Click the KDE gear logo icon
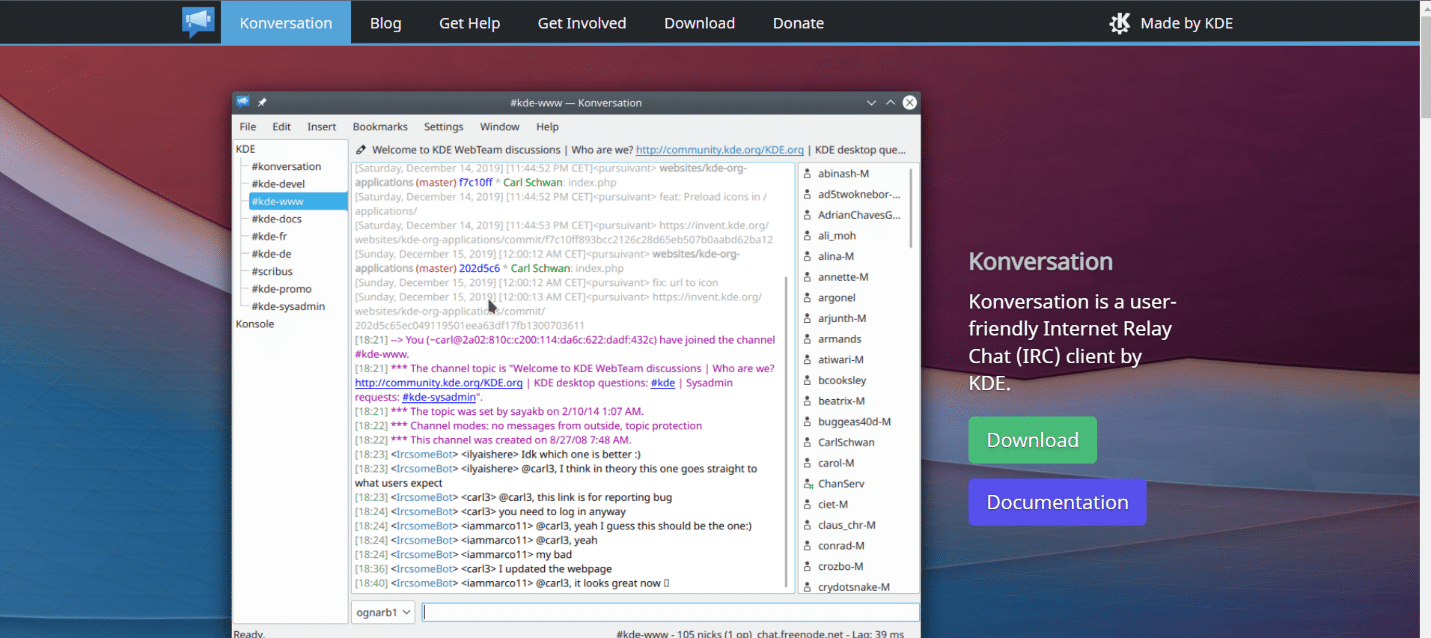This screenshot has width=1431, height=638. click(x=1120, y=23)
